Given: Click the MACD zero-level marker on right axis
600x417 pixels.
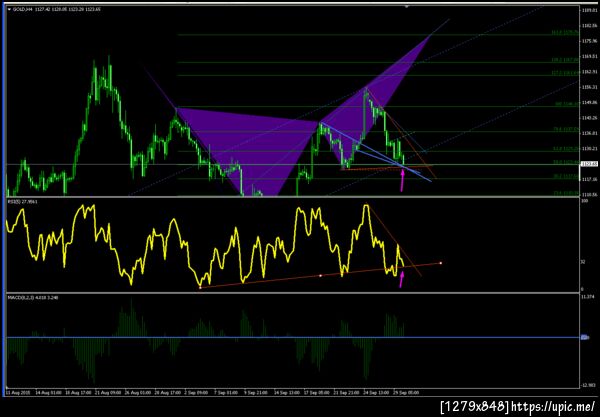Looking at the screenshot, I should tap(585, 337).
